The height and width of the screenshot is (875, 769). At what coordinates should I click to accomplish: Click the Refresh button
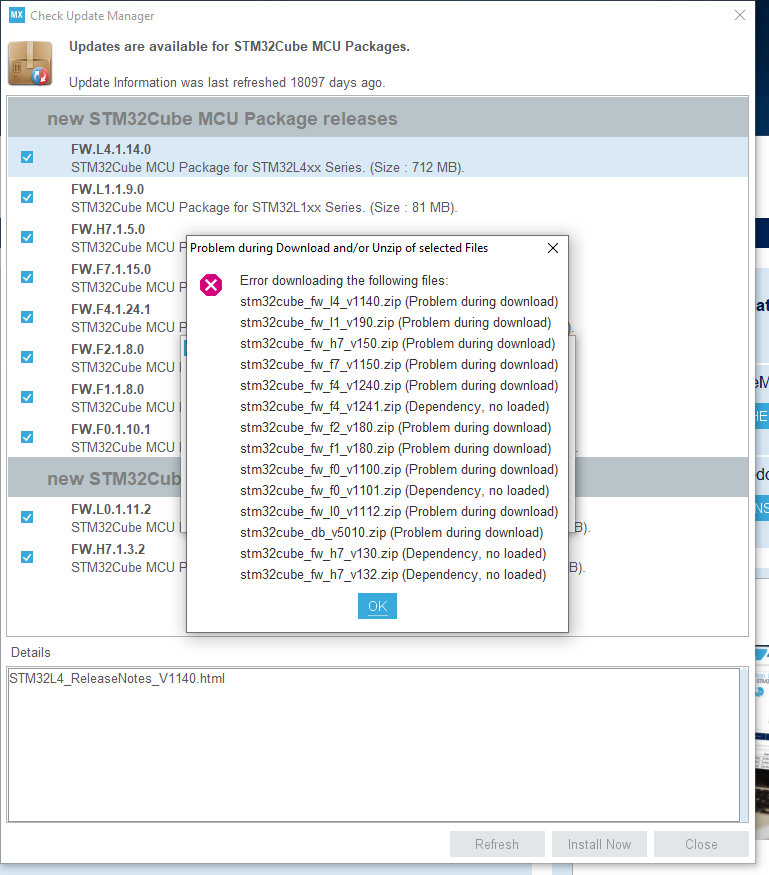pos(497,844)
